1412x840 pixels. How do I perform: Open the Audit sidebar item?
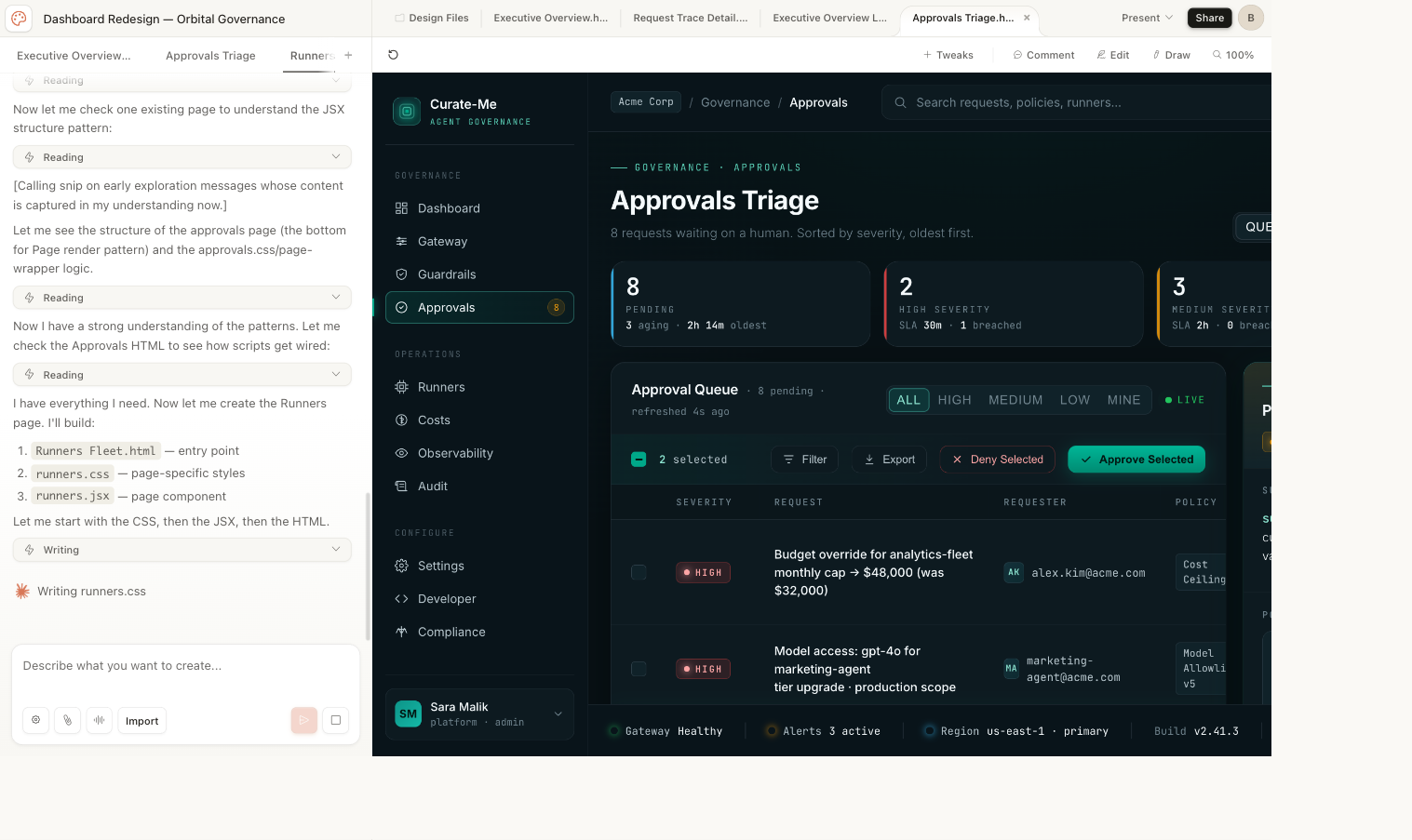coord(432,487)
